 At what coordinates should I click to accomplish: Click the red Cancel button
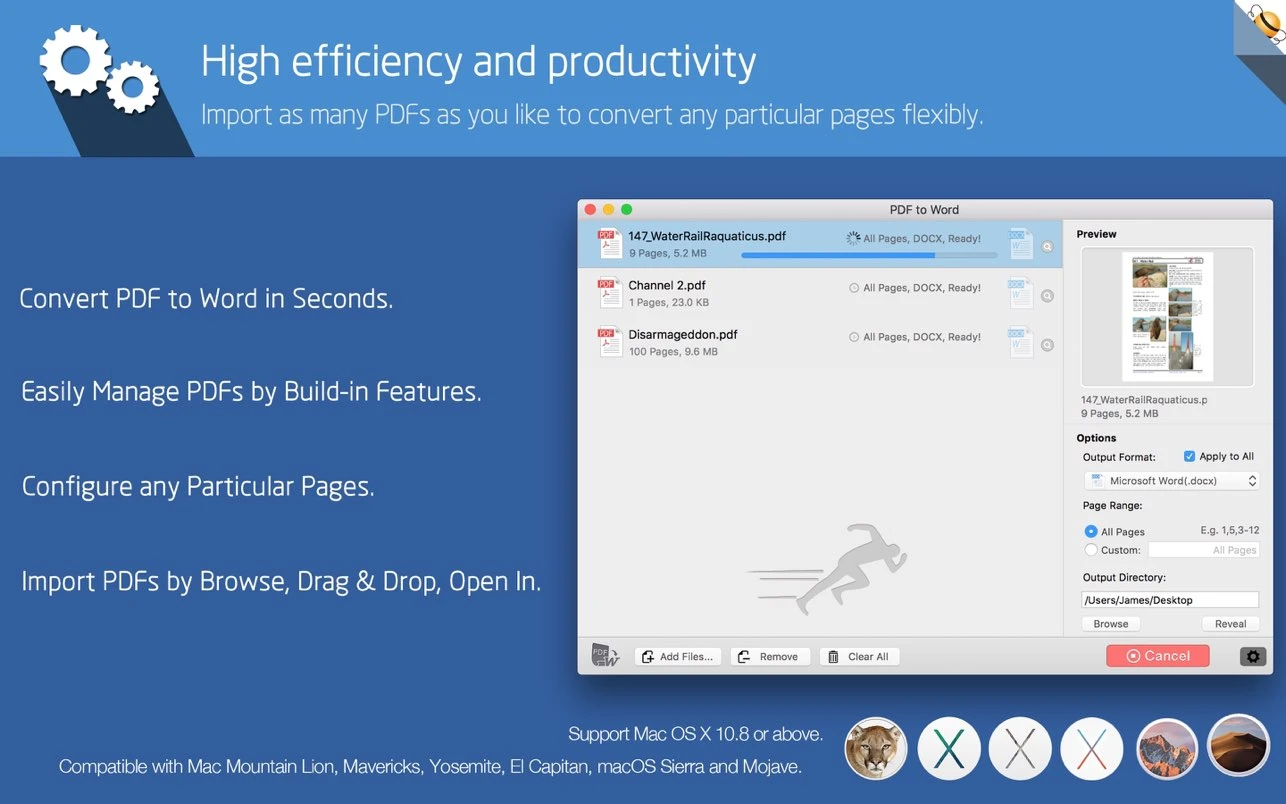coord(1157,656)
